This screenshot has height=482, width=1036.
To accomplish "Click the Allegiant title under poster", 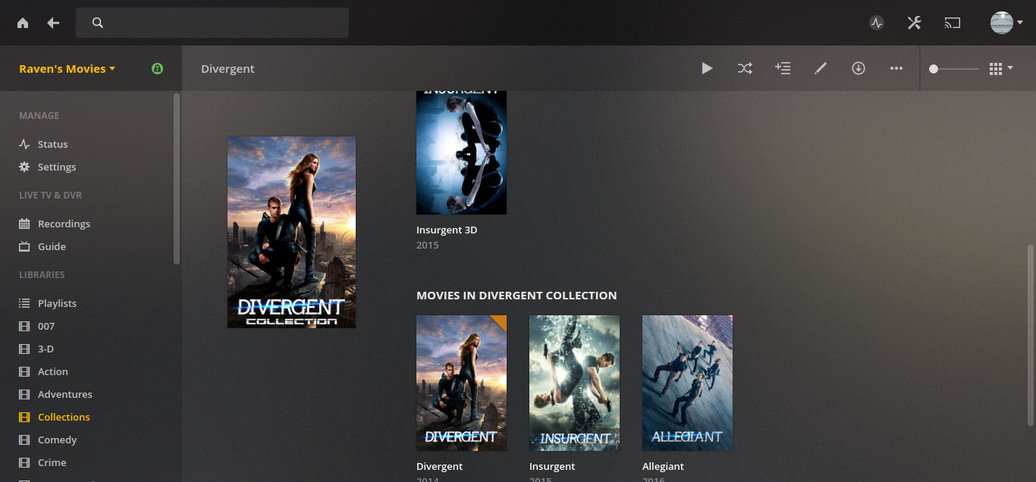I will click(x=663, y=466).
